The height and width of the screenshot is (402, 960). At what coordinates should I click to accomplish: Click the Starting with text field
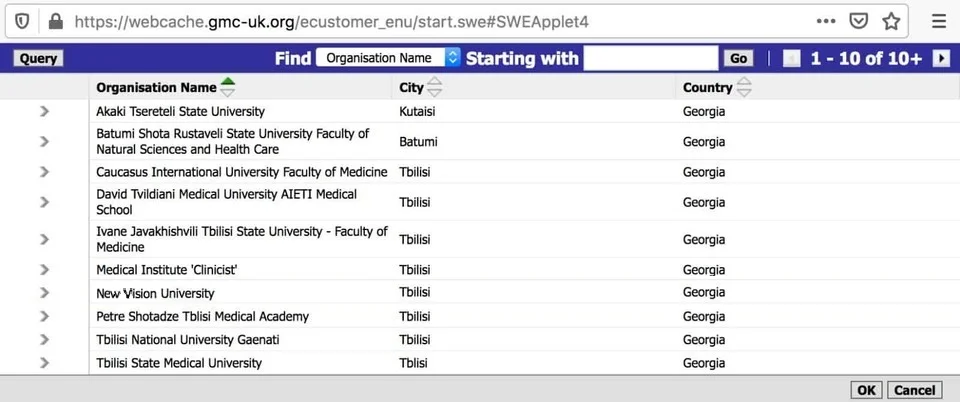(650, 58)
